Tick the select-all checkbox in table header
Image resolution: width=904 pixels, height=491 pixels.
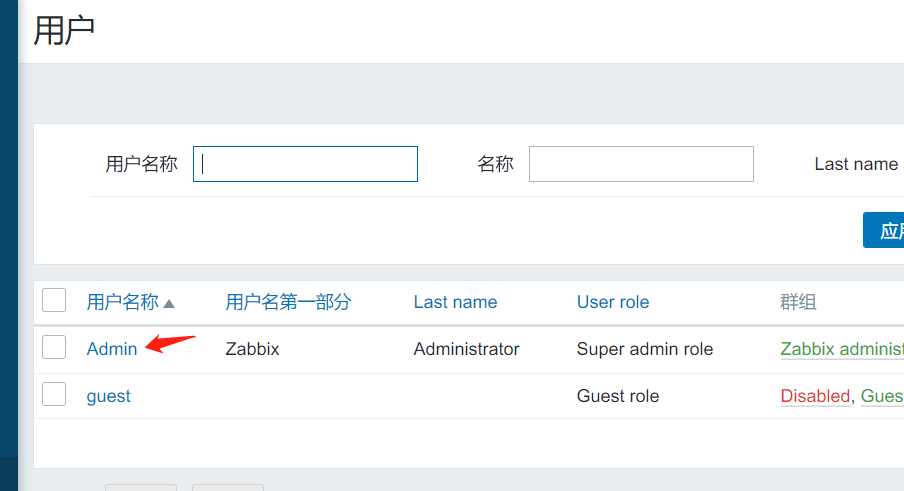point(54,300)
